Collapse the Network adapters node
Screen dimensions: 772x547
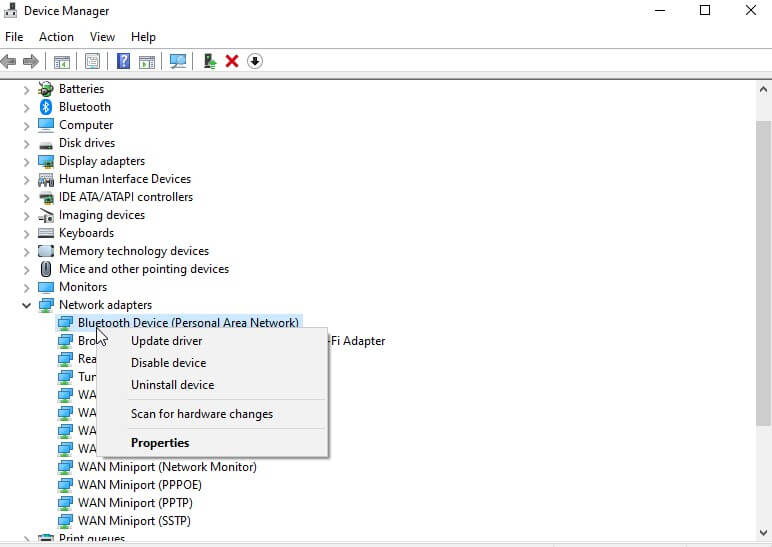click(x=26, y=306)
